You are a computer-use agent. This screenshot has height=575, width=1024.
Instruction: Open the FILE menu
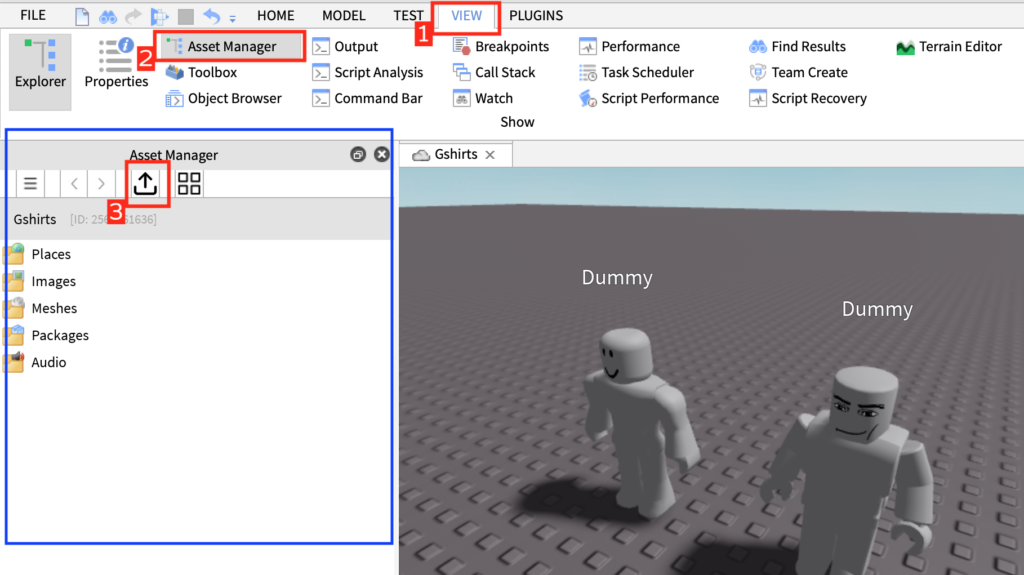click(x=33, y=15)
